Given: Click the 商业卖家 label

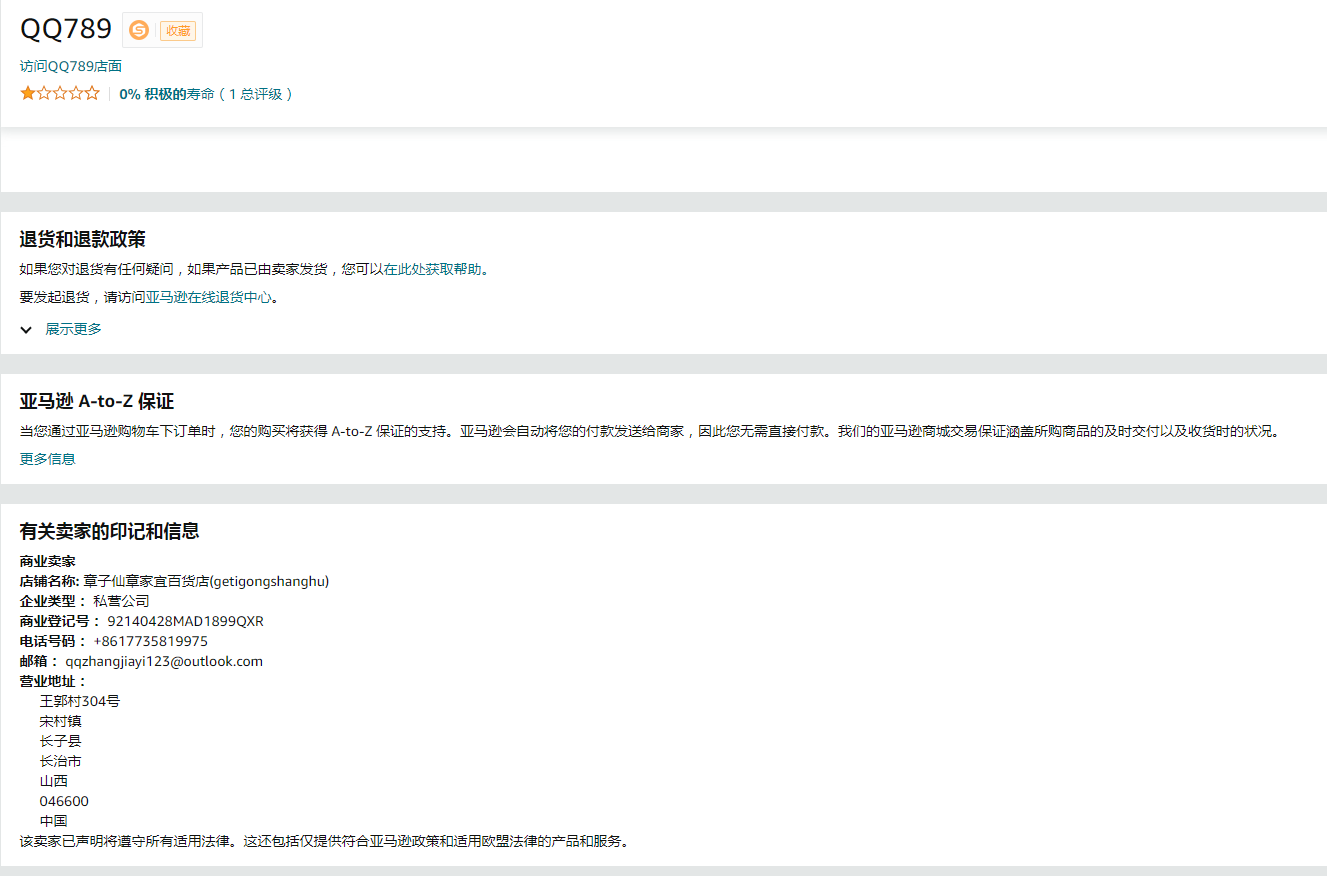Looking at the screenshot, I should pos(48,561).
